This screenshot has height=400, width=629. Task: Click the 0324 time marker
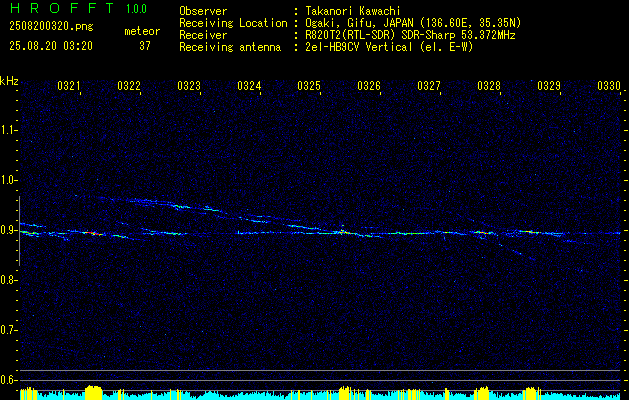[x=249, y=85]
